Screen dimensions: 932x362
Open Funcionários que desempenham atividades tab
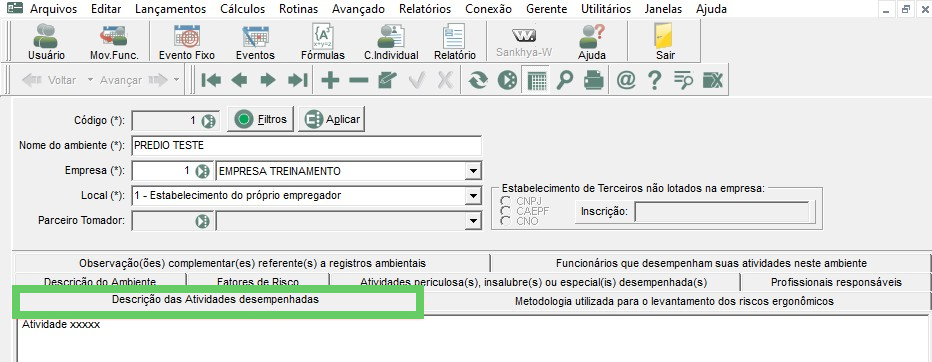[711, 263]
